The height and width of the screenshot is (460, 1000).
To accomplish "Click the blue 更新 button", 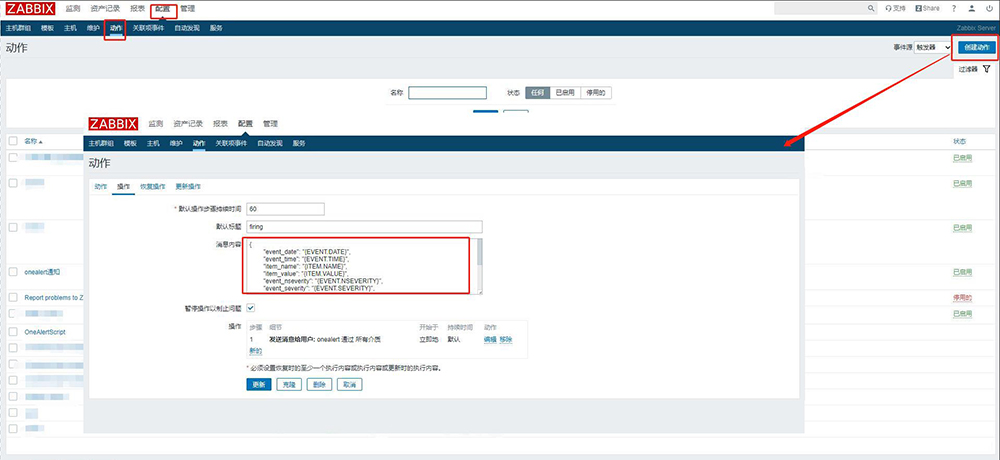I will point(258,385).
